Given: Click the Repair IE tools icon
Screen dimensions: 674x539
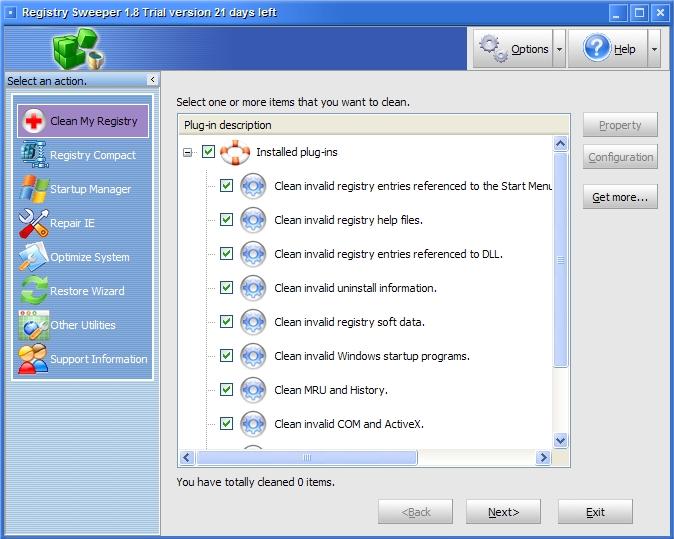Looking at the screenshot, I should coord(33,223).
